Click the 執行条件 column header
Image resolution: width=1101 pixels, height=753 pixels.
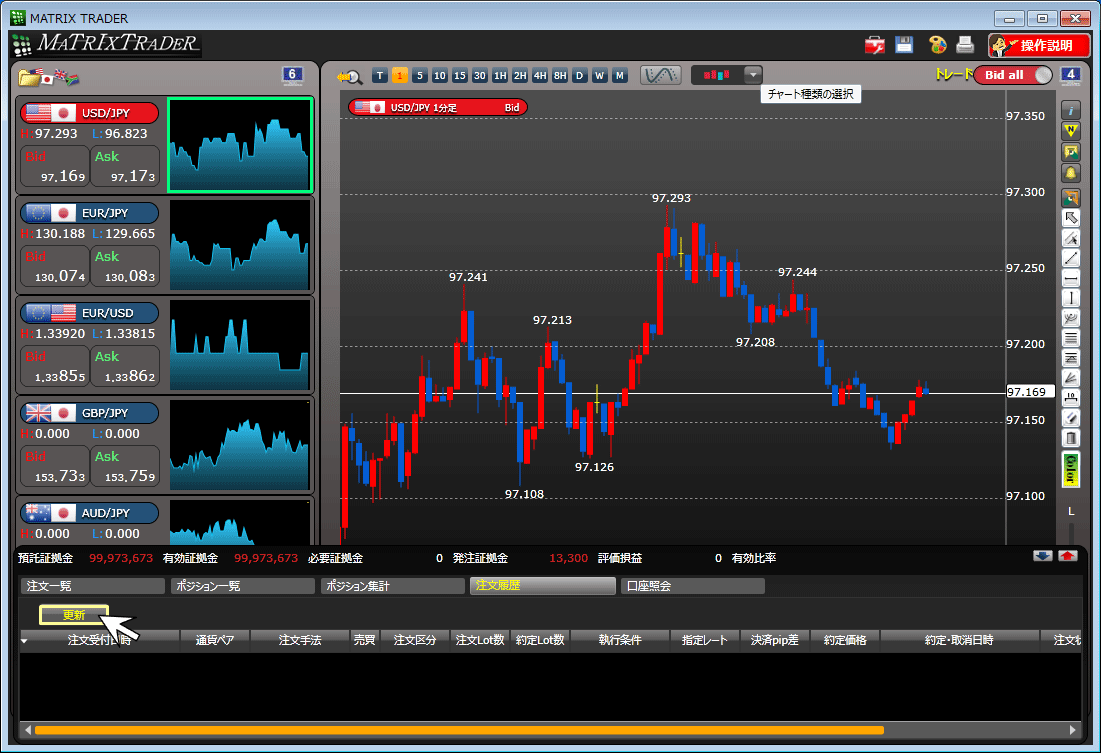click(620, 640)
